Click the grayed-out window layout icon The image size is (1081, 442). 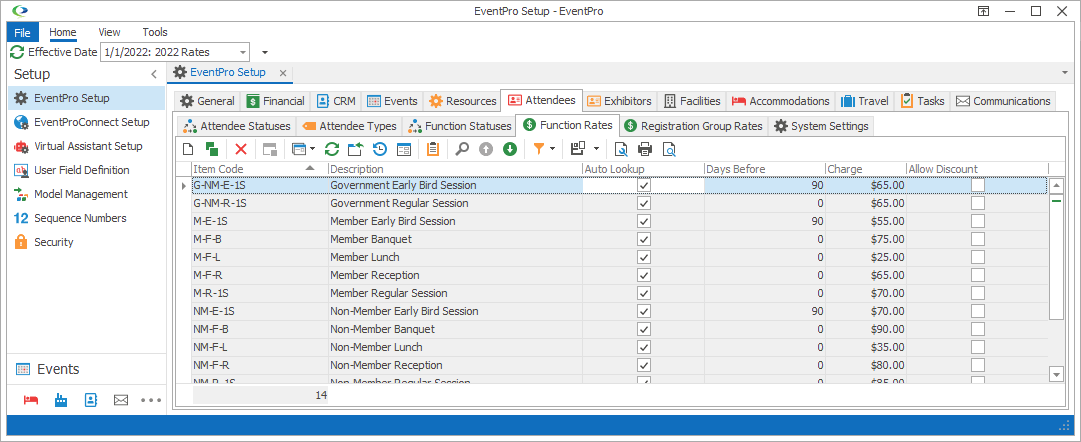tap(270, 148)
